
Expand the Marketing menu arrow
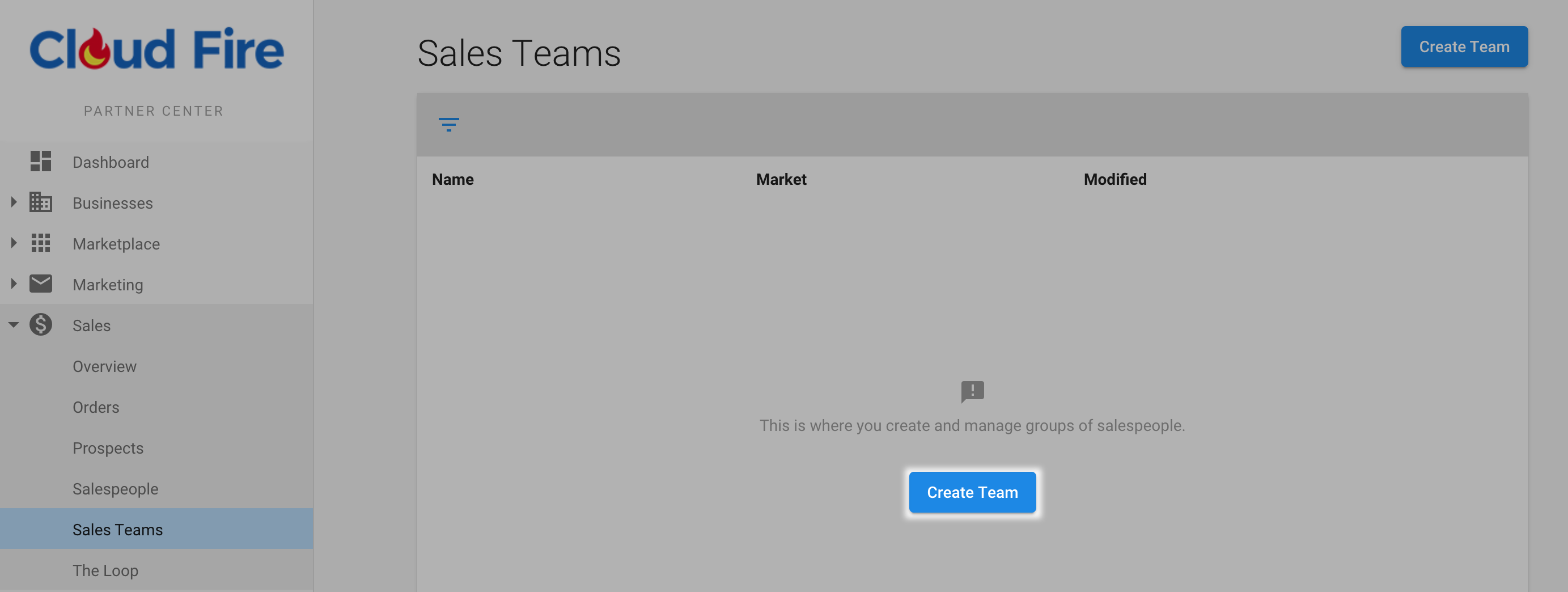pos(14,284)
